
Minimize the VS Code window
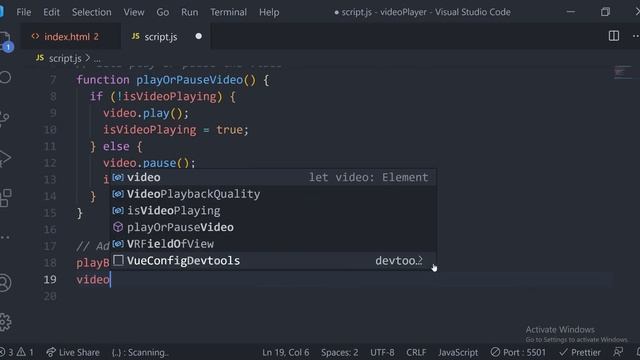(571, 12)
